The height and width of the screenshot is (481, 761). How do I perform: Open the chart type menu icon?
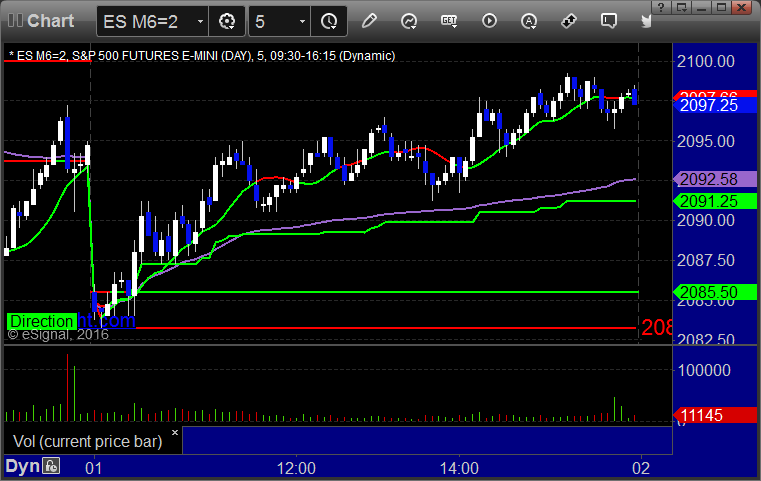point(409,21)
